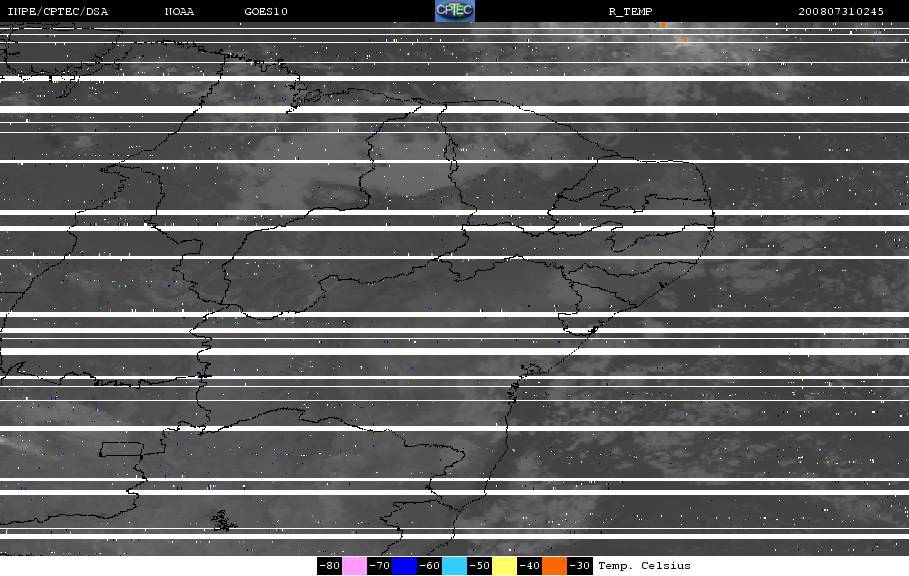Click the GOES10 satellite label
Image resolution: width=909 pixels, height=576 pixels.
tap(266, 12)
